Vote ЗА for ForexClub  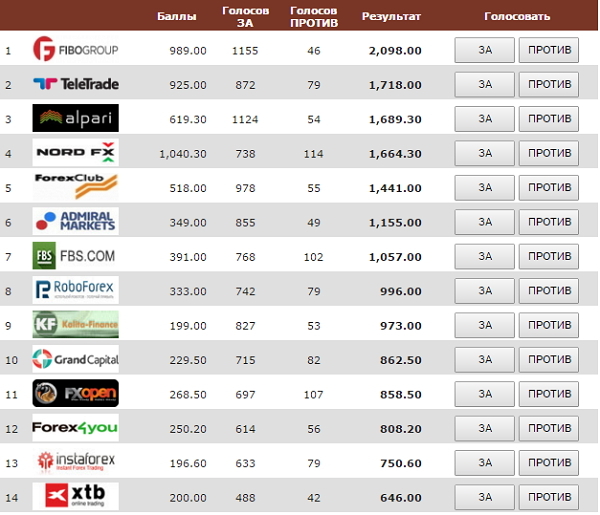(484, 188)
